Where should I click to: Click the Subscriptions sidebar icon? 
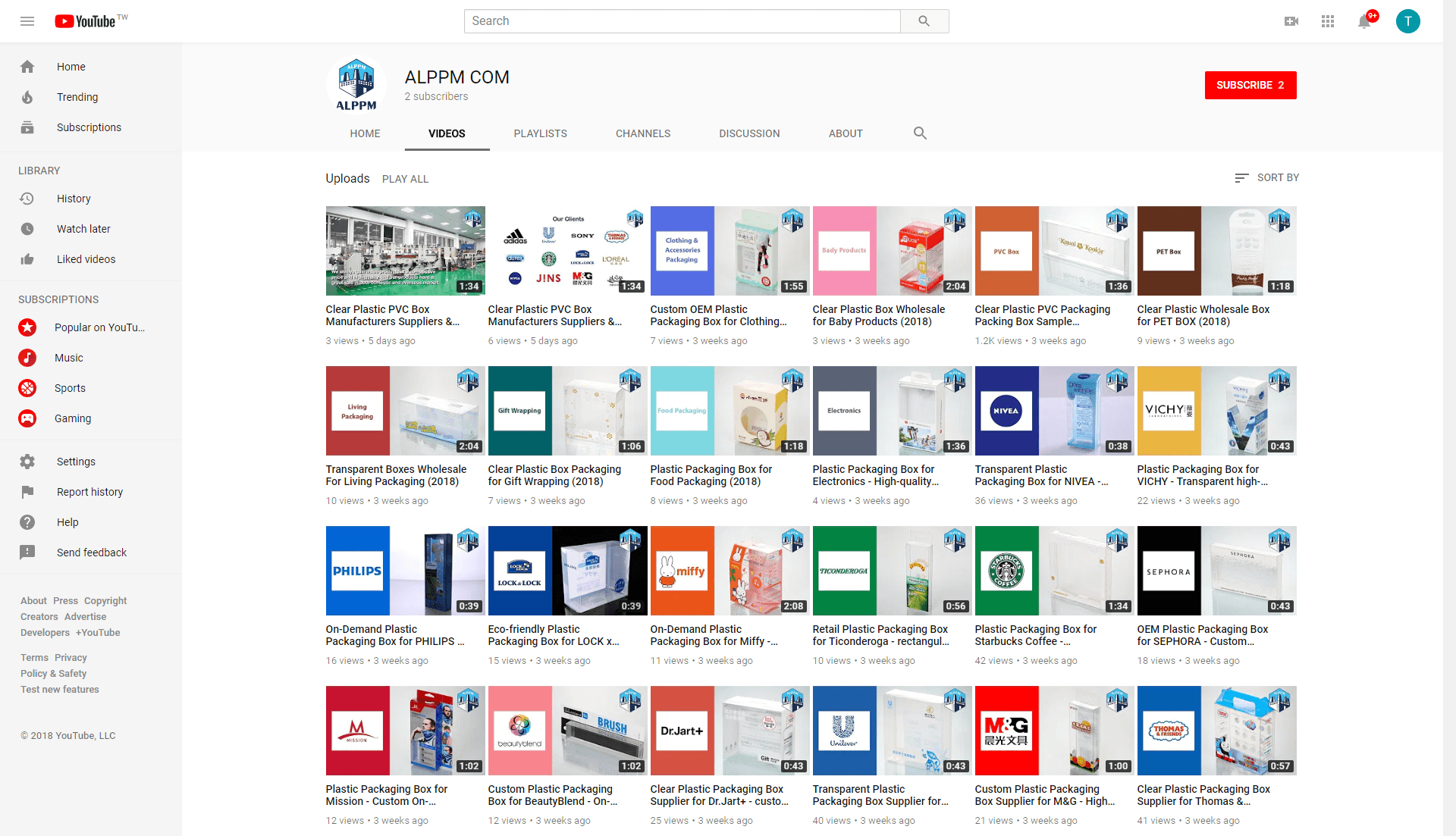pos(27,127)
